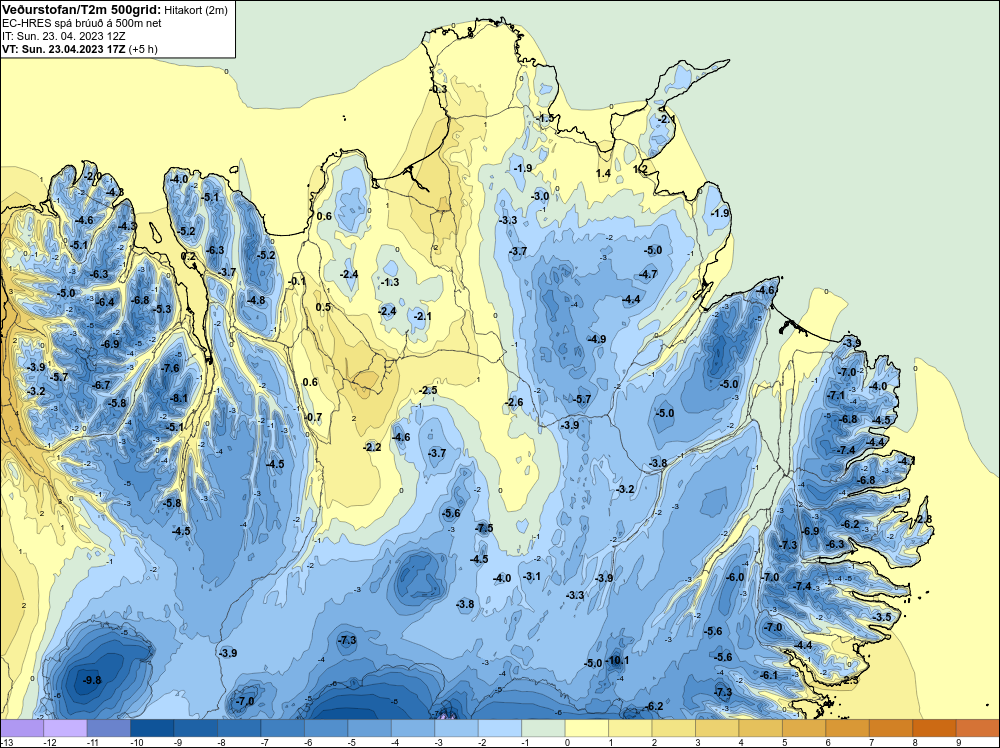Pick the legend swatch between -8 and -7

click(x=239, y=728)
